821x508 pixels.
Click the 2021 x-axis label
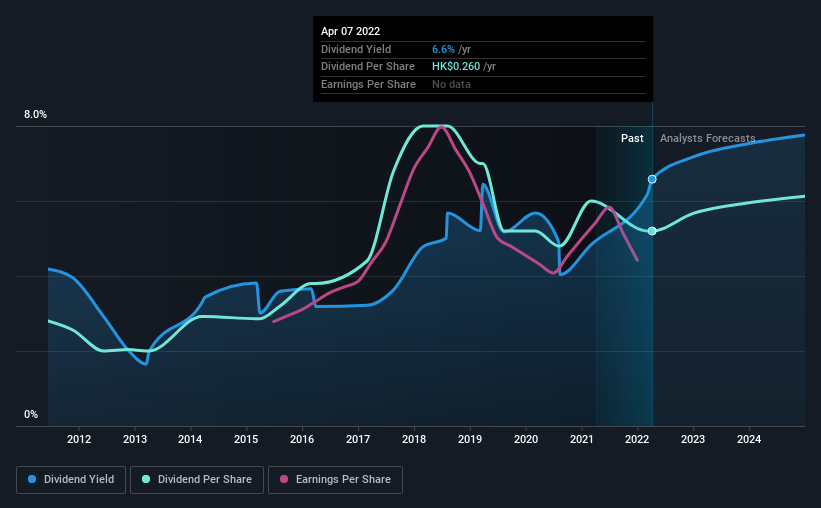click(582, 439)
